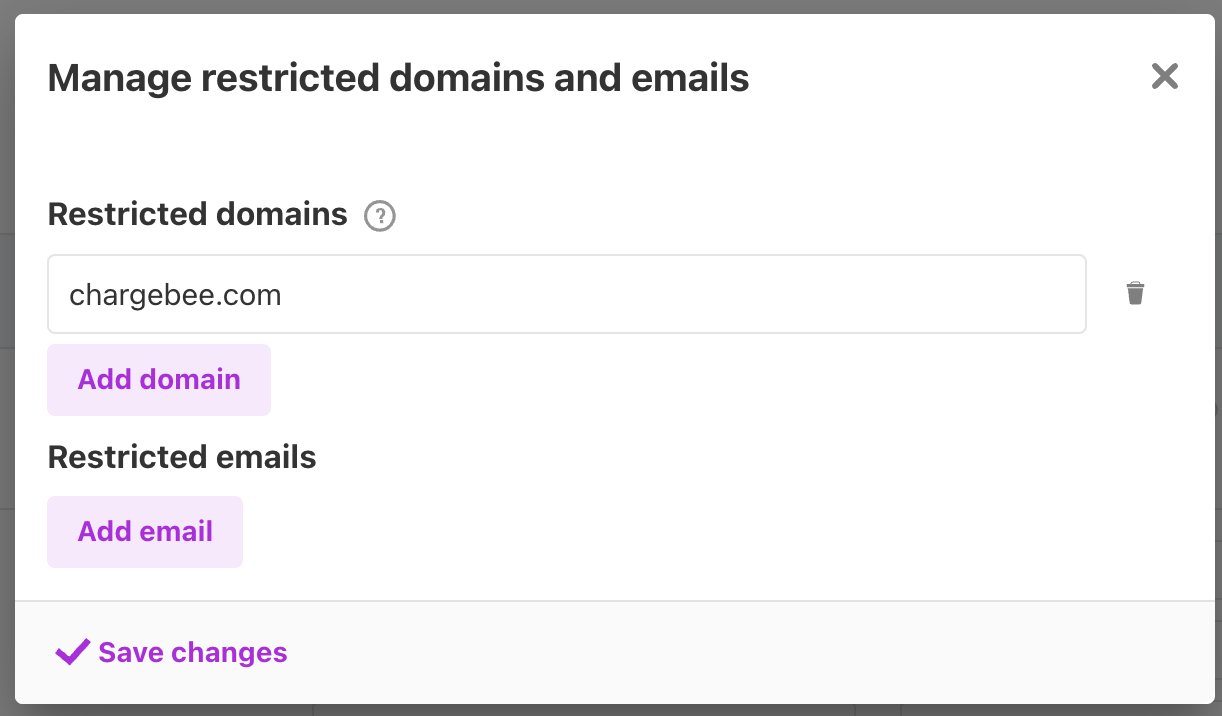Close the Manage restricted domains dialog
The width and height of the screenshot is (1222, 716).
1164,77
